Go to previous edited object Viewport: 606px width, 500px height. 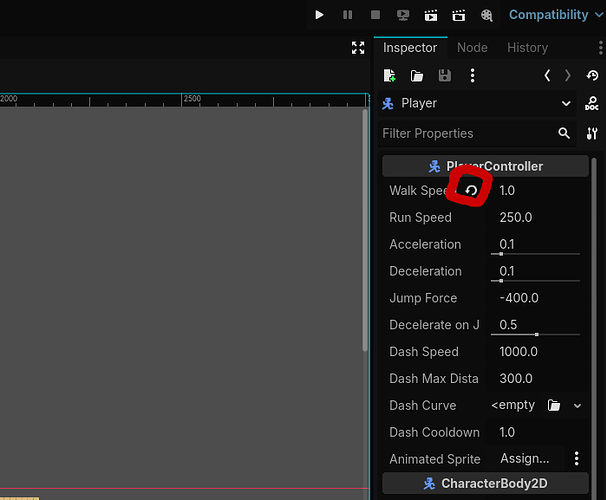pyautogui.click(x=547, y=75)
